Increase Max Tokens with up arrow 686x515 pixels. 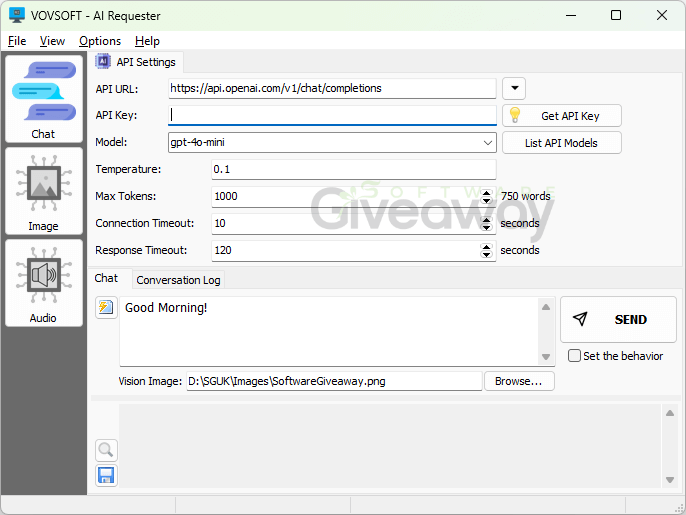pos(486,193)
